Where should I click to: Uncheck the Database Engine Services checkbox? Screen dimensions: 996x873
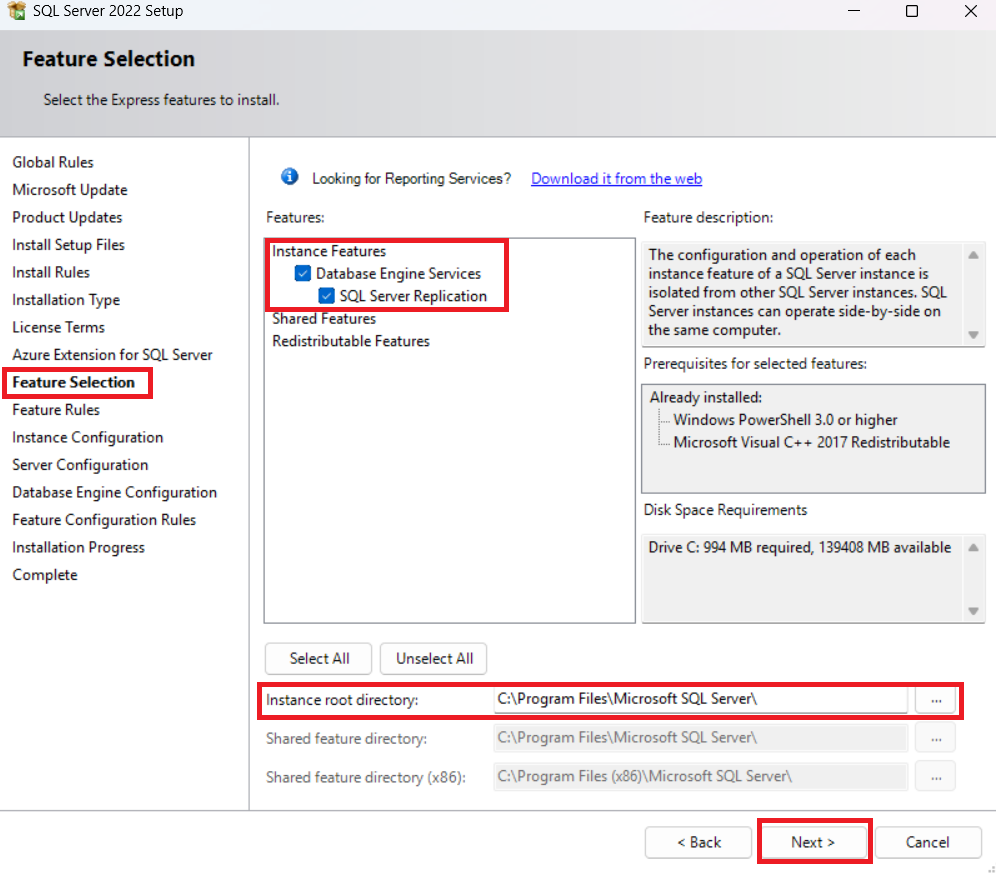tap(302, 273)
